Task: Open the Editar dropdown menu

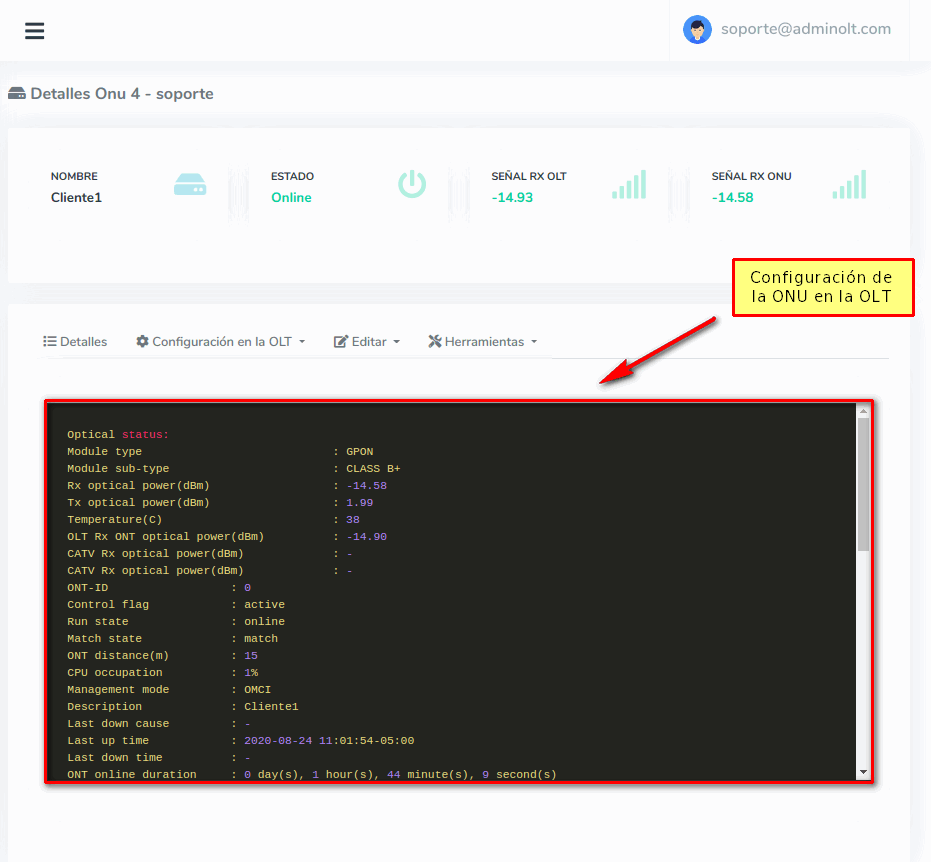Action: point(368,341)
